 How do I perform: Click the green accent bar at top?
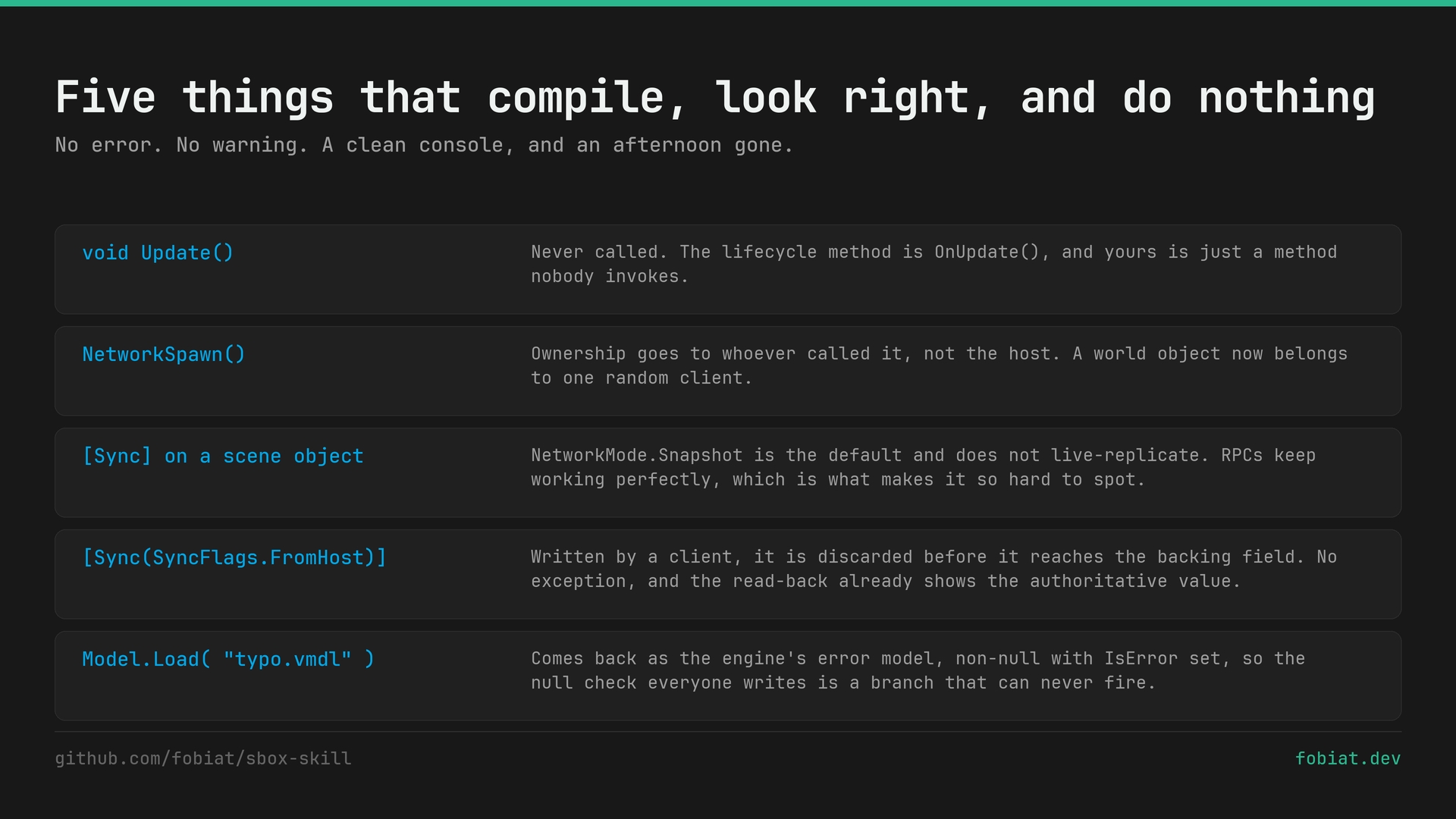coord(728,3)
